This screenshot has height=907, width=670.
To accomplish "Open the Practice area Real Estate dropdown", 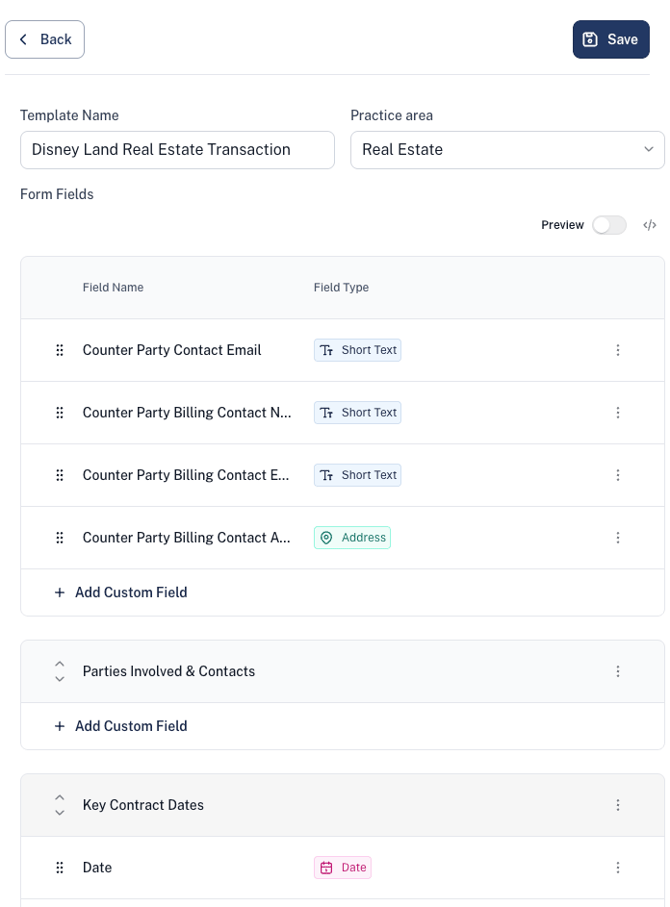I will [x=507, y=150].
